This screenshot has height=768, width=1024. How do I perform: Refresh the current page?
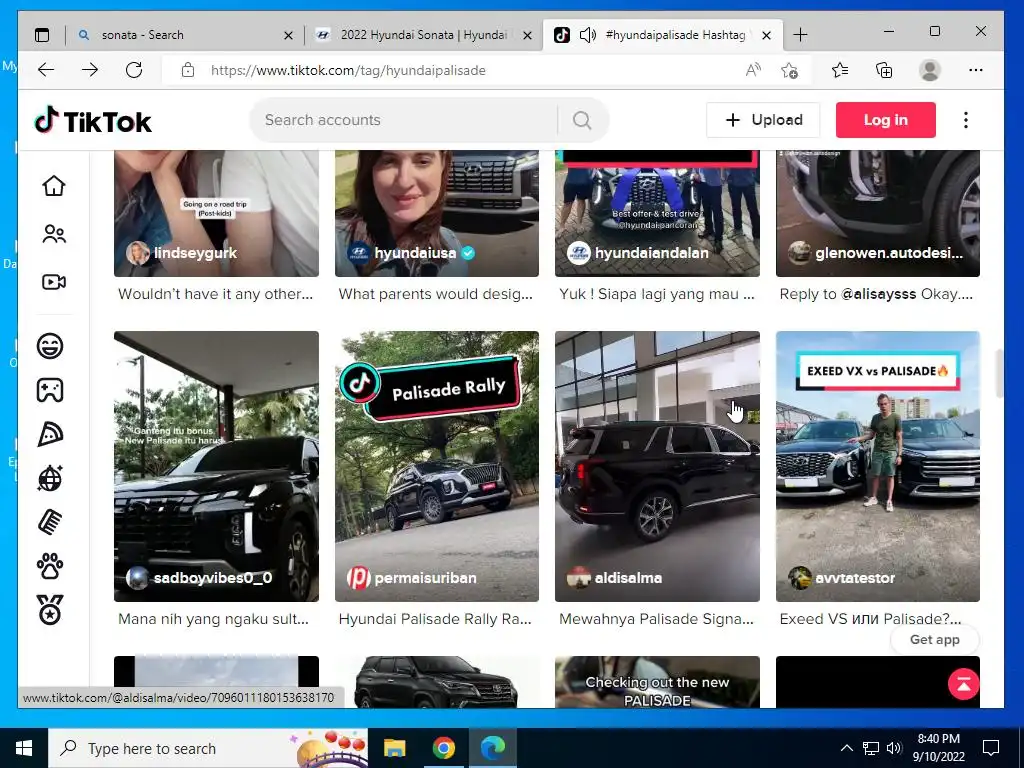(x=134, y=70)
